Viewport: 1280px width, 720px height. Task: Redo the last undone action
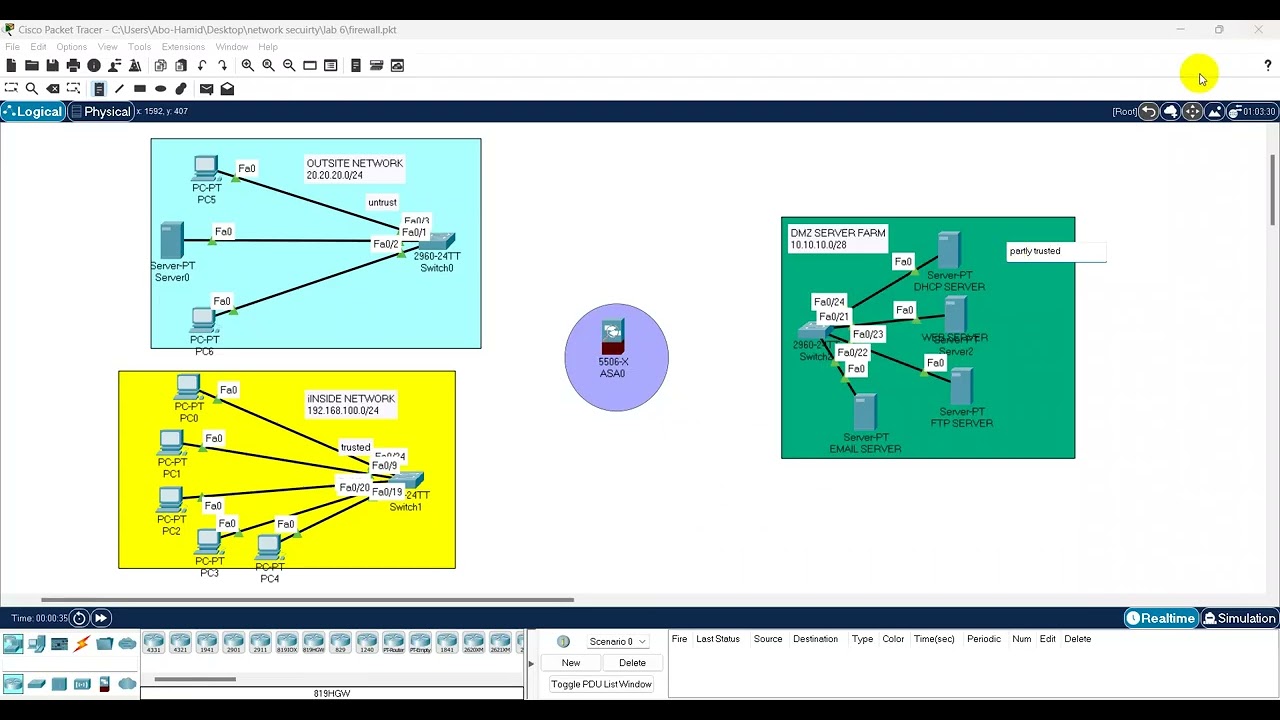[222, 65]
